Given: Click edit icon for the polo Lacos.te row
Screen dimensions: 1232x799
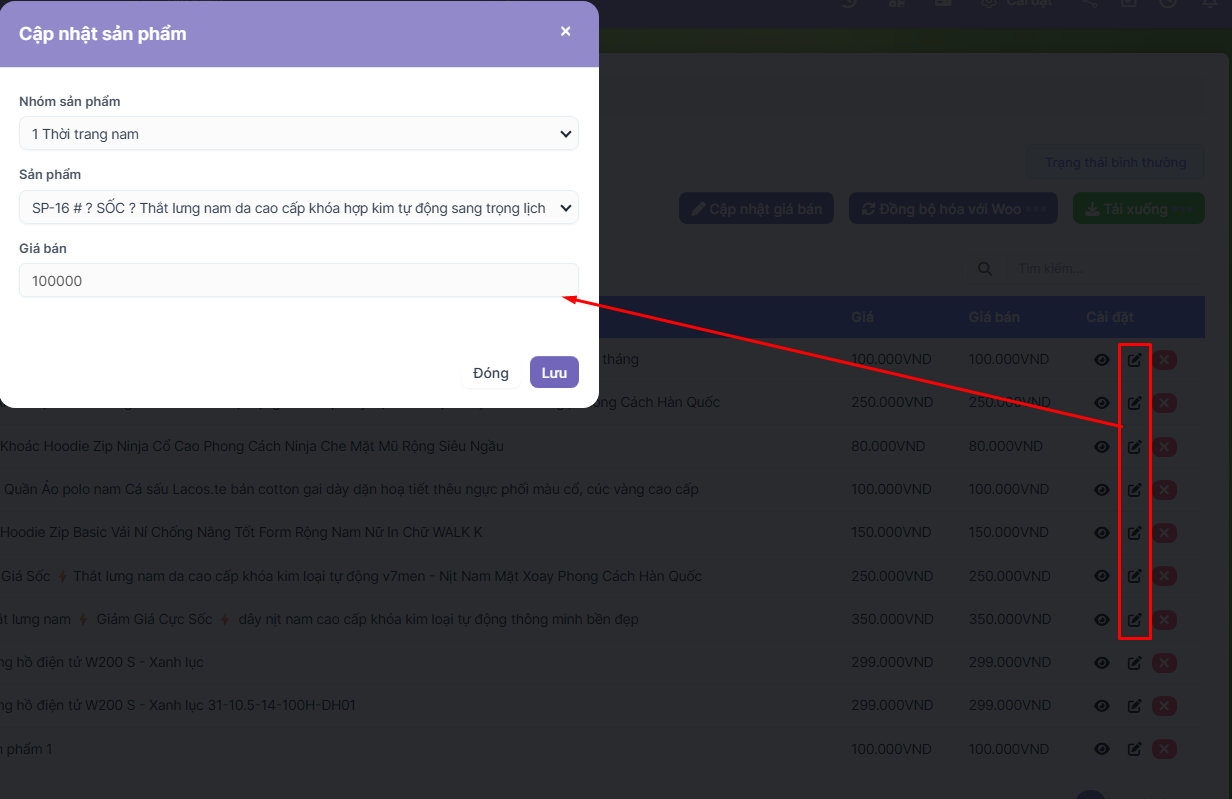Looking at the screenshot, I should click(1134, 490).
